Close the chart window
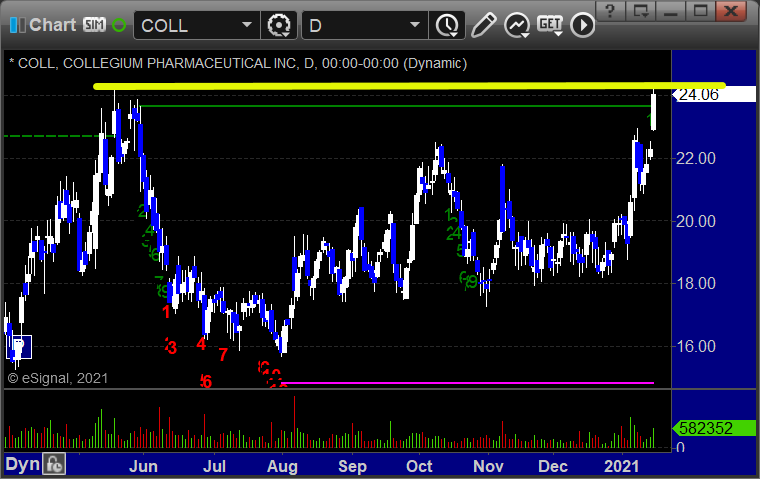Screen dimensions: 760x479 731,11
